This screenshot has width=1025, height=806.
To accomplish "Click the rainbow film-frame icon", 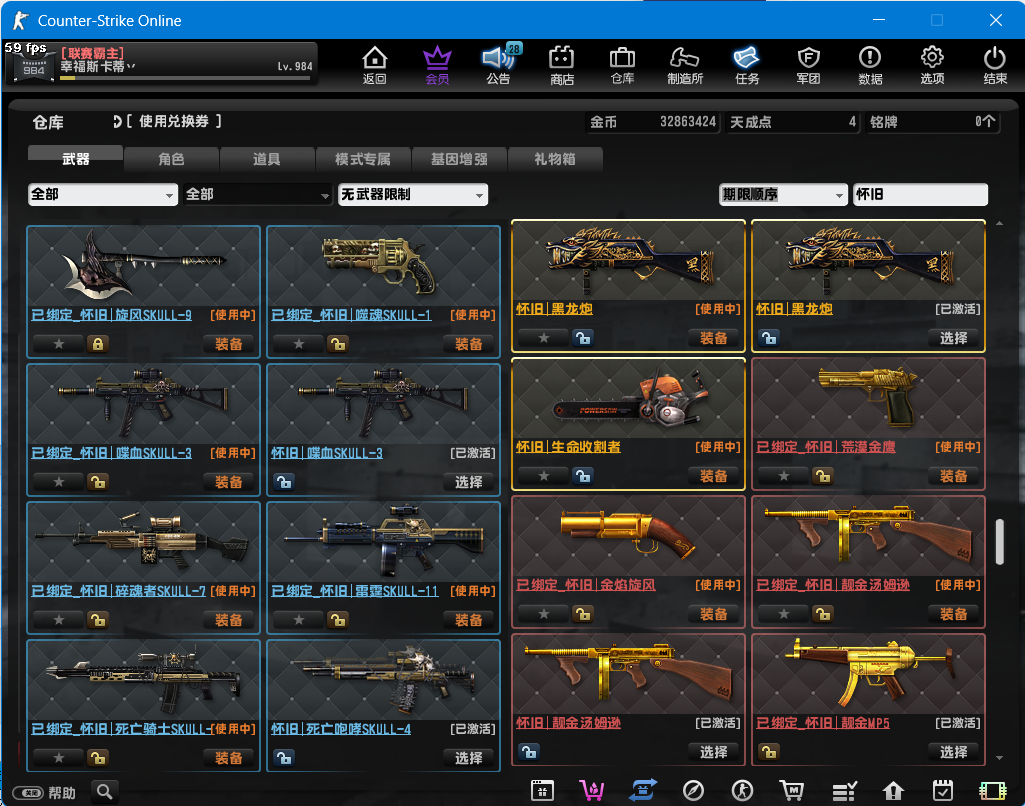I will click(x=992, y=791).
